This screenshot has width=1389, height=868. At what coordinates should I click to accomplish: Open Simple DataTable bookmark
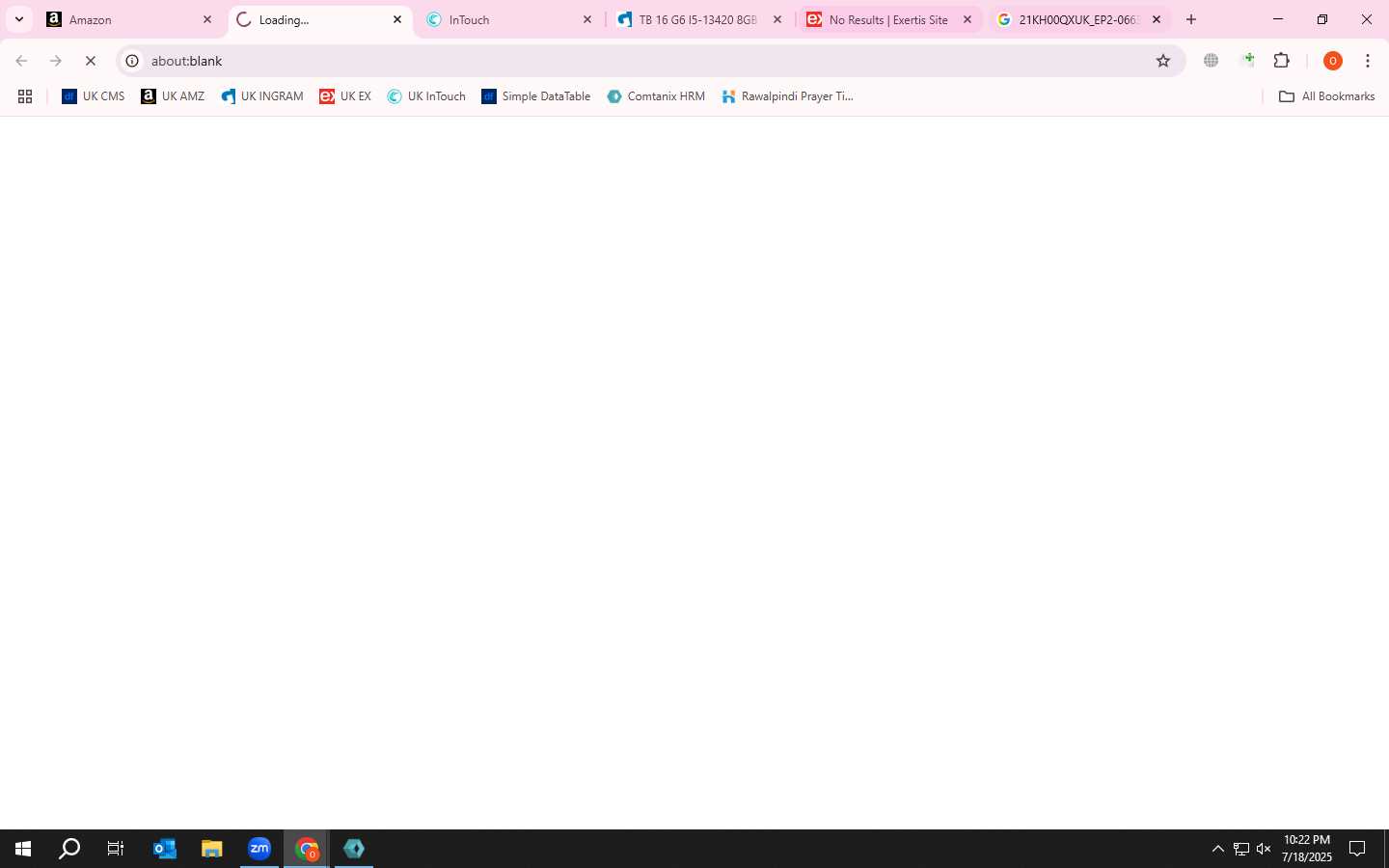tap(536, 96)
